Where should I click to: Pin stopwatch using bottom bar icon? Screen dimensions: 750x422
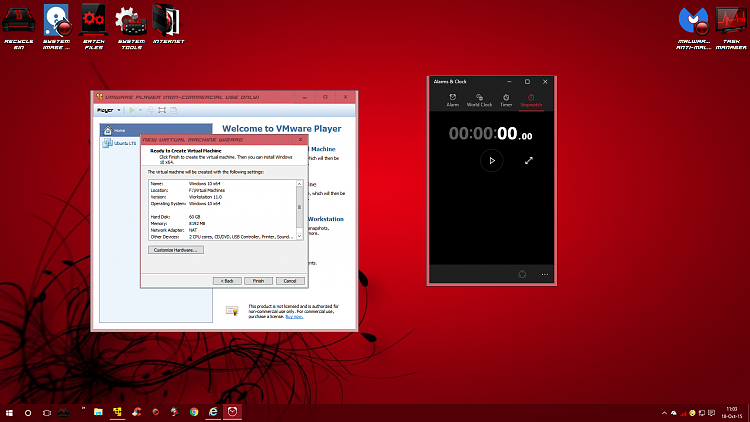[522, 274]
